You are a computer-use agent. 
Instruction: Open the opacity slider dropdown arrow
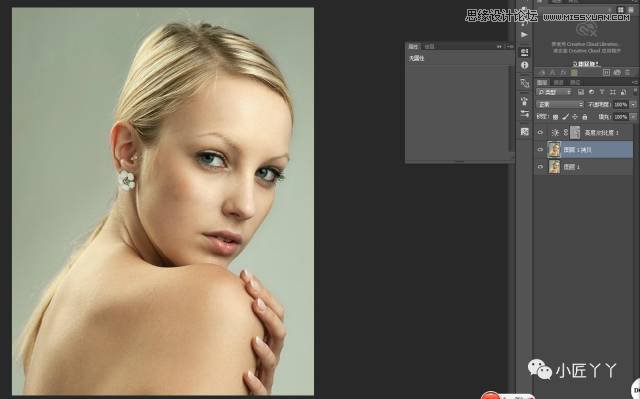tap(633, 104)
